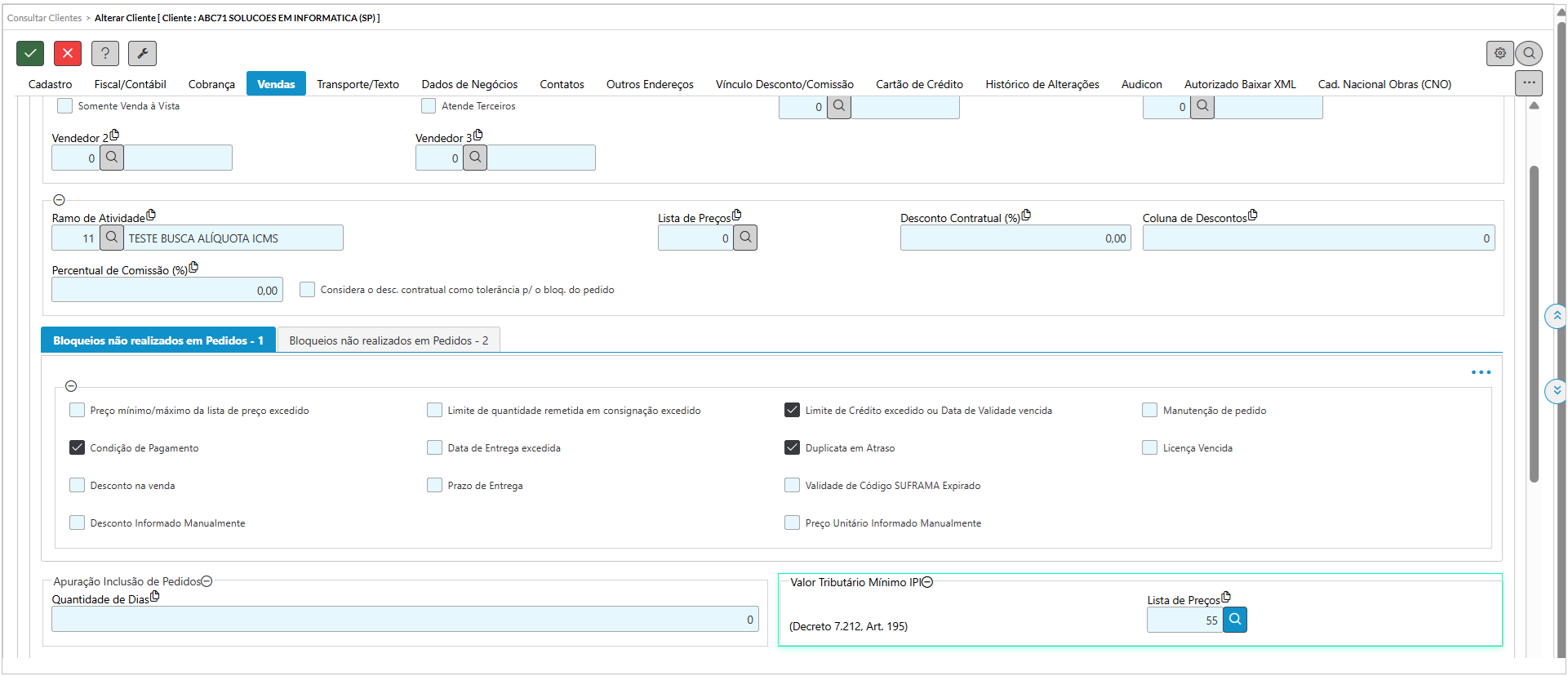Collapse the Valor Tributário Mínimo IPI section
The width and height of the screenshot is (1568, 676).
click(x=927, y=582)
